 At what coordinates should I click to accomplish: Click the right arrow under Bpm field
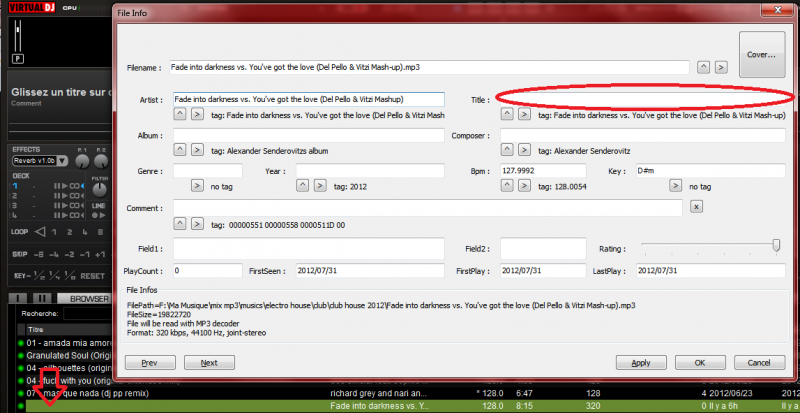[x=524, y=186]
